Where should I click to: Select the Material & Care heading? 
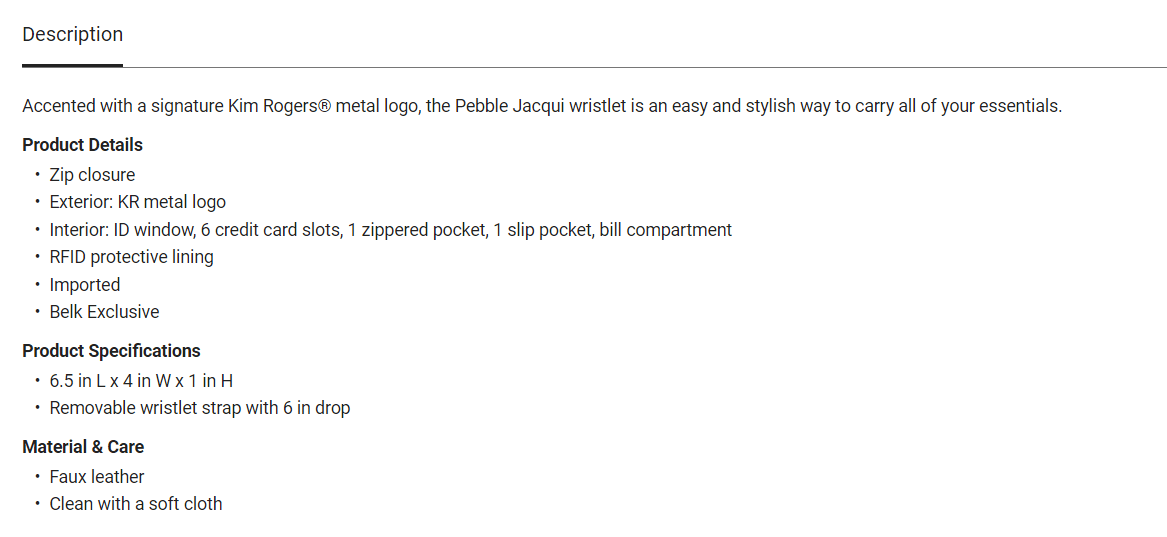point(83,447)
